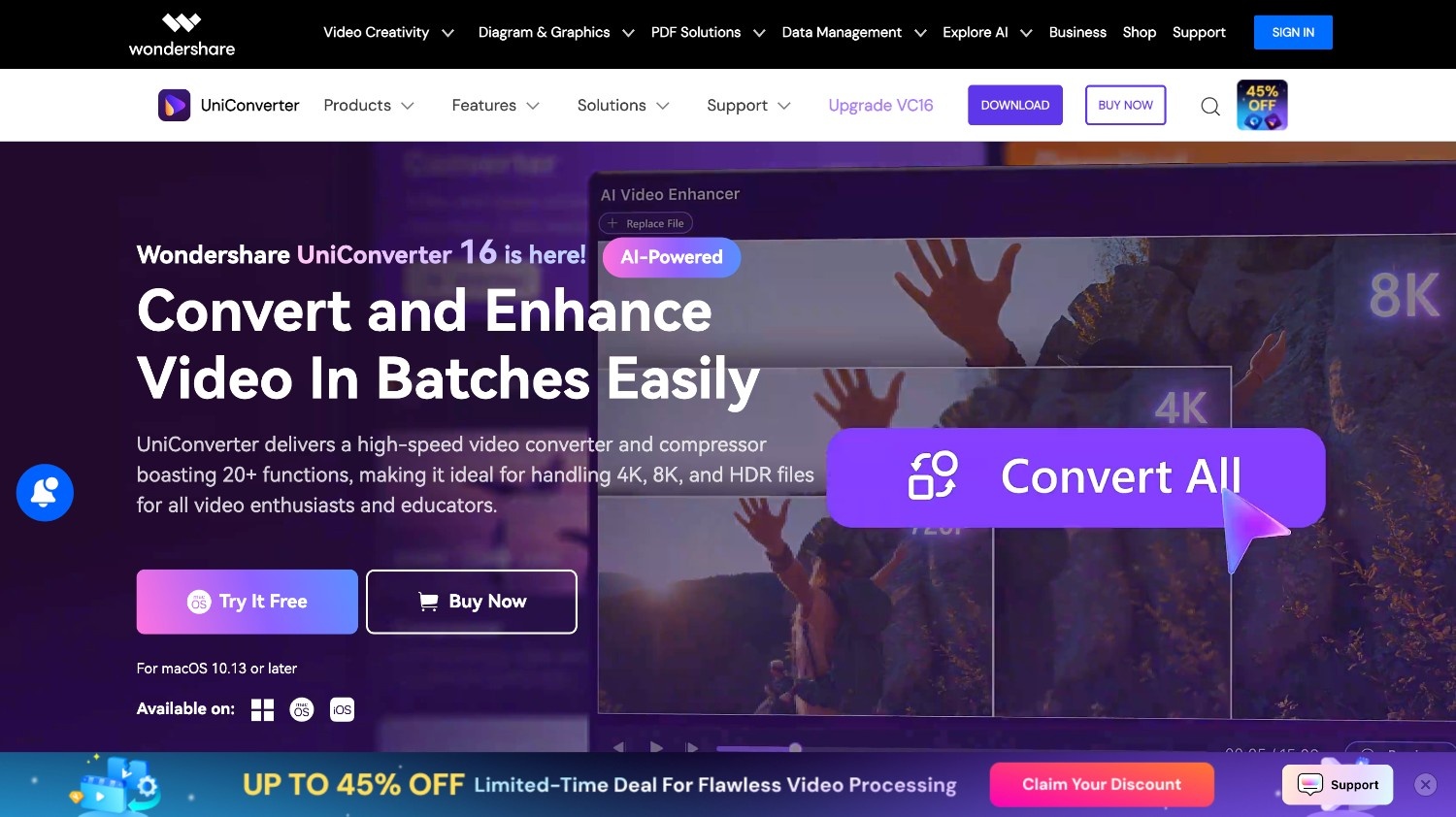Go to the Shop menu item
Viewport: 1456px width, 817px height.
[x=1140, y=32]
